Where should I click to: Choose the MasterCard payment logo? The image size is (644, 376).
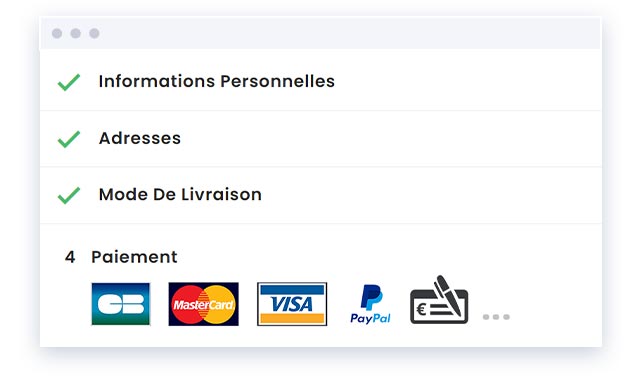(x=203, y=304)
